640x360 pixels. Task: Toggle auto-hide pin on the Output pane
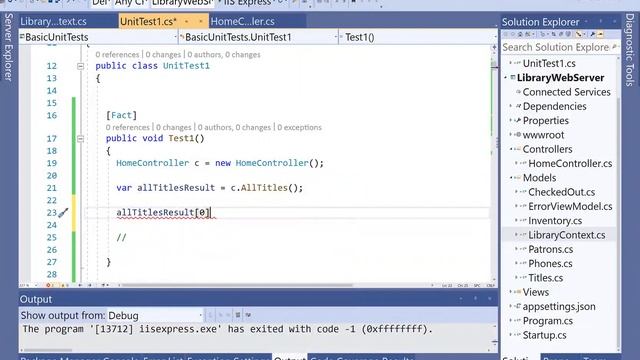tap(476, 299)
